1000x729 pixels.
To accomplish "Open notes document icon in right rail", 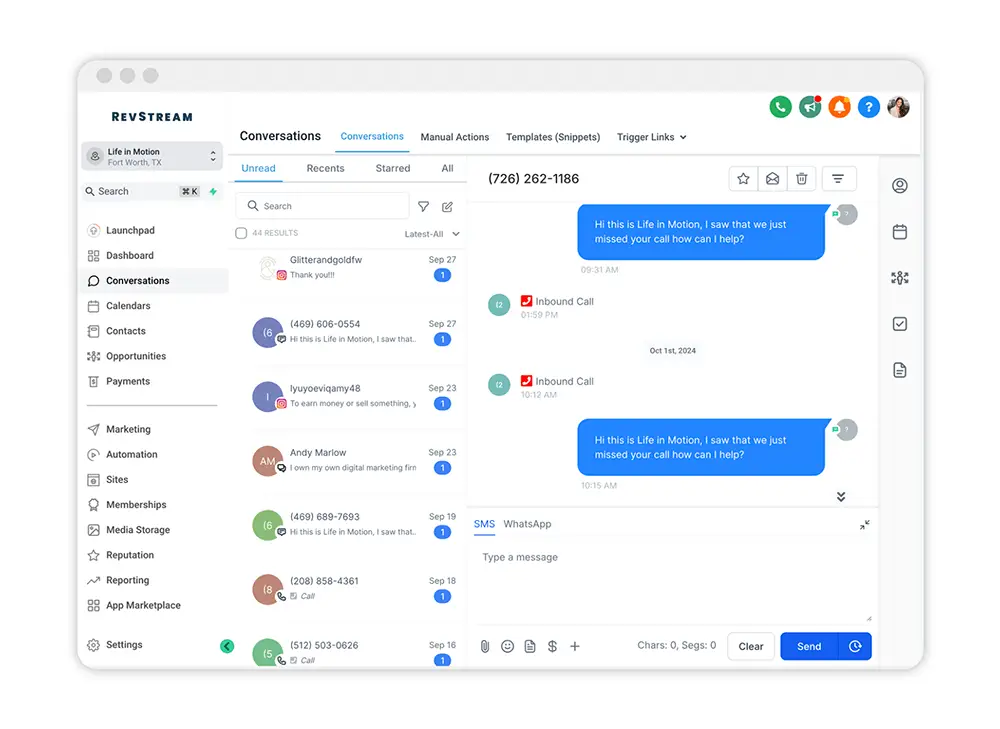I will [x=899, y=370].
